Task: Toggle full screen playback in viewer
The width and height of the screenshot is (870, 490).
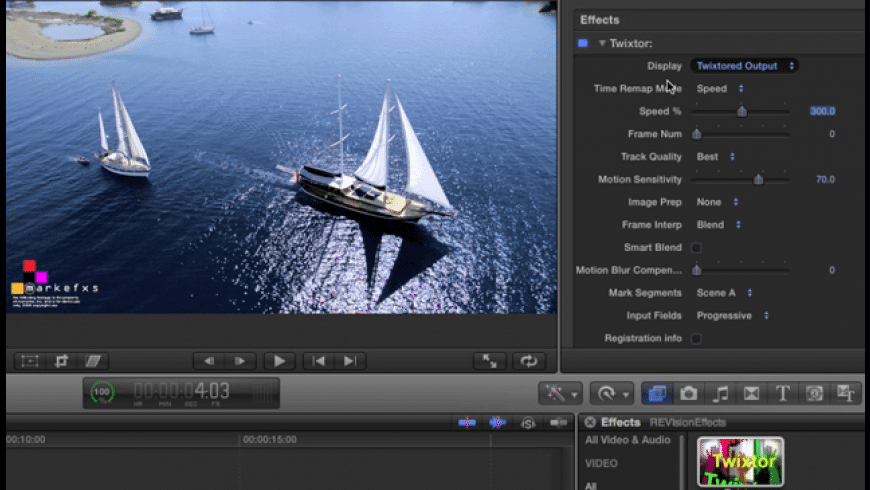Action: click(x=491, y=361)
